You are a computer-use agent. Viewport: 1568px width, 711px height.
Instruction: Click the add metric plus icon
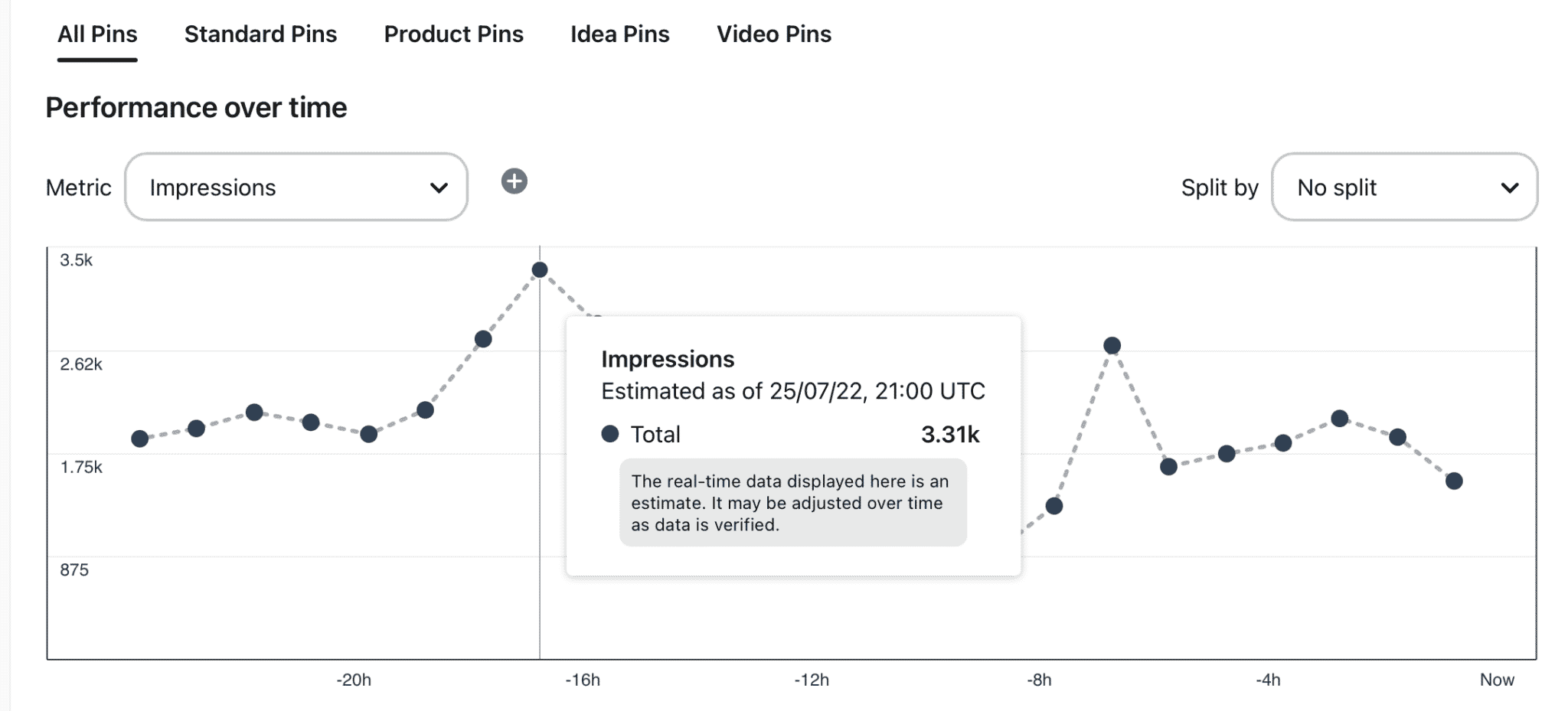pos(514,182)
